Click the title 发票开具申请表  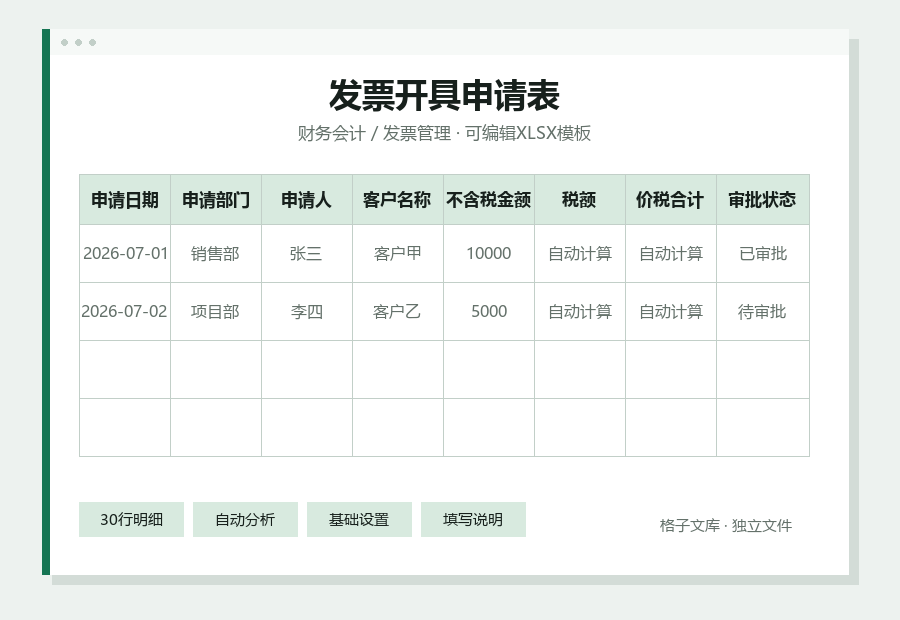click(444, 95)
